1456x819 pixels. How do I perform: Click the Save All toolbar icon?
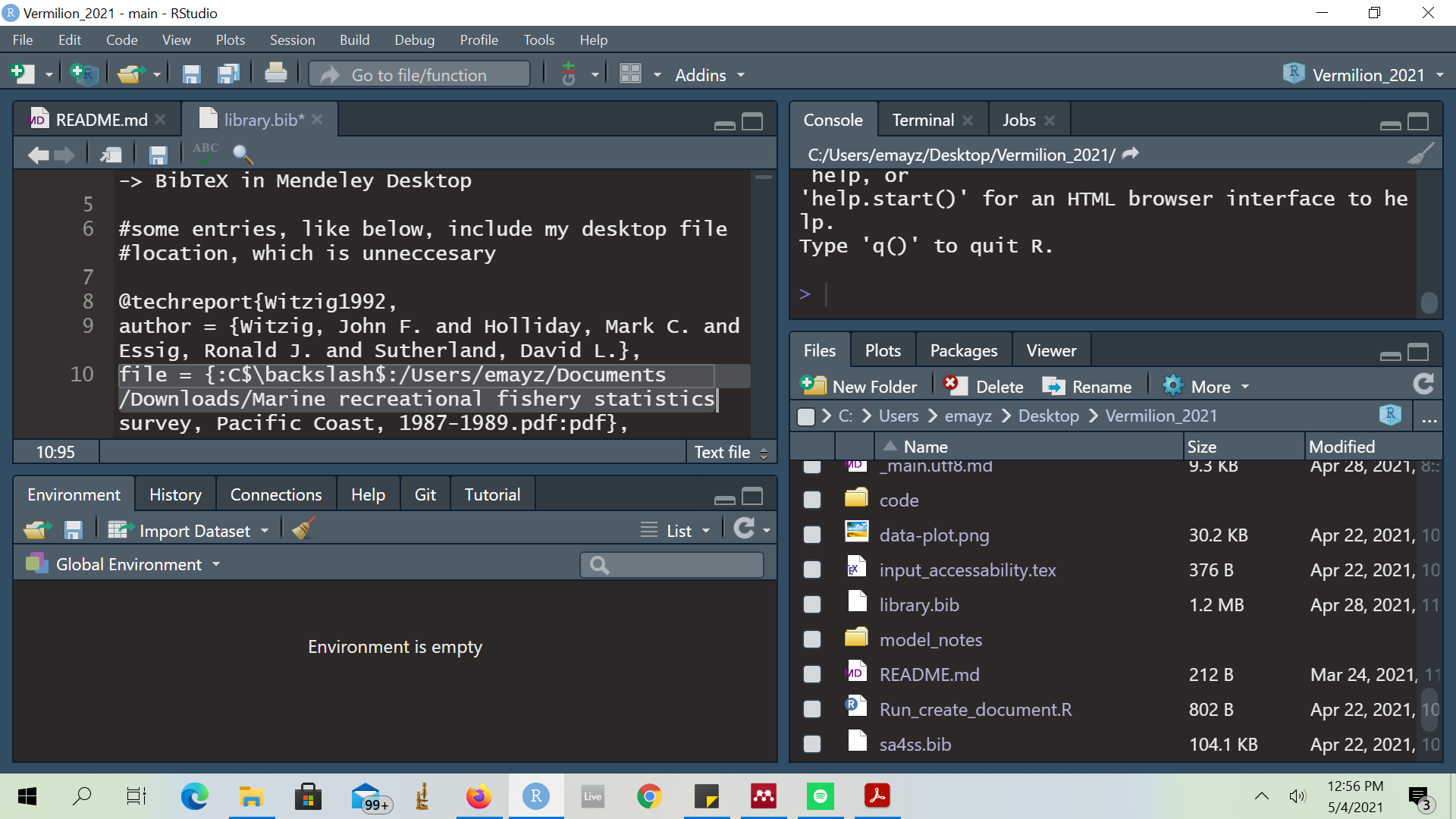tap(228, 74)
